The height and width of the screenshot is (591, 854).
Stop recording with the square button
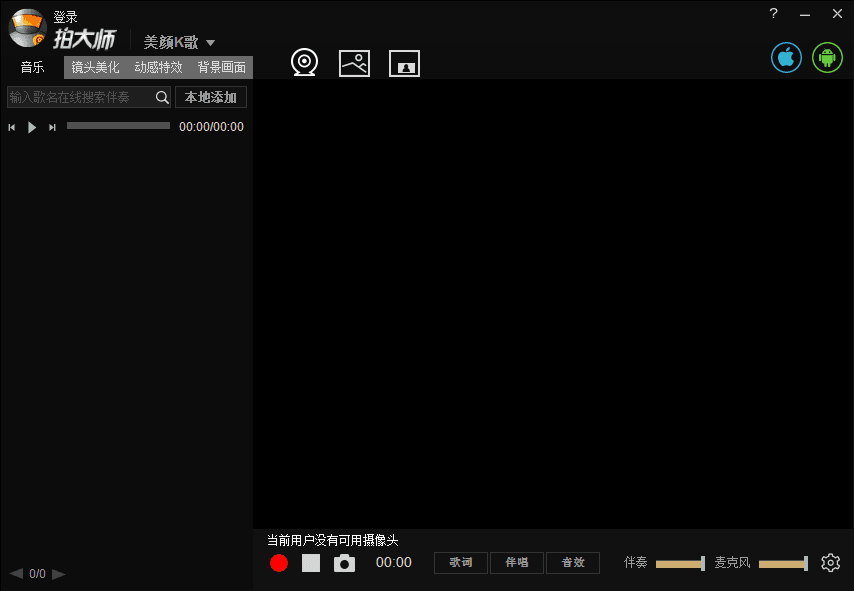[x=311, y=563]
